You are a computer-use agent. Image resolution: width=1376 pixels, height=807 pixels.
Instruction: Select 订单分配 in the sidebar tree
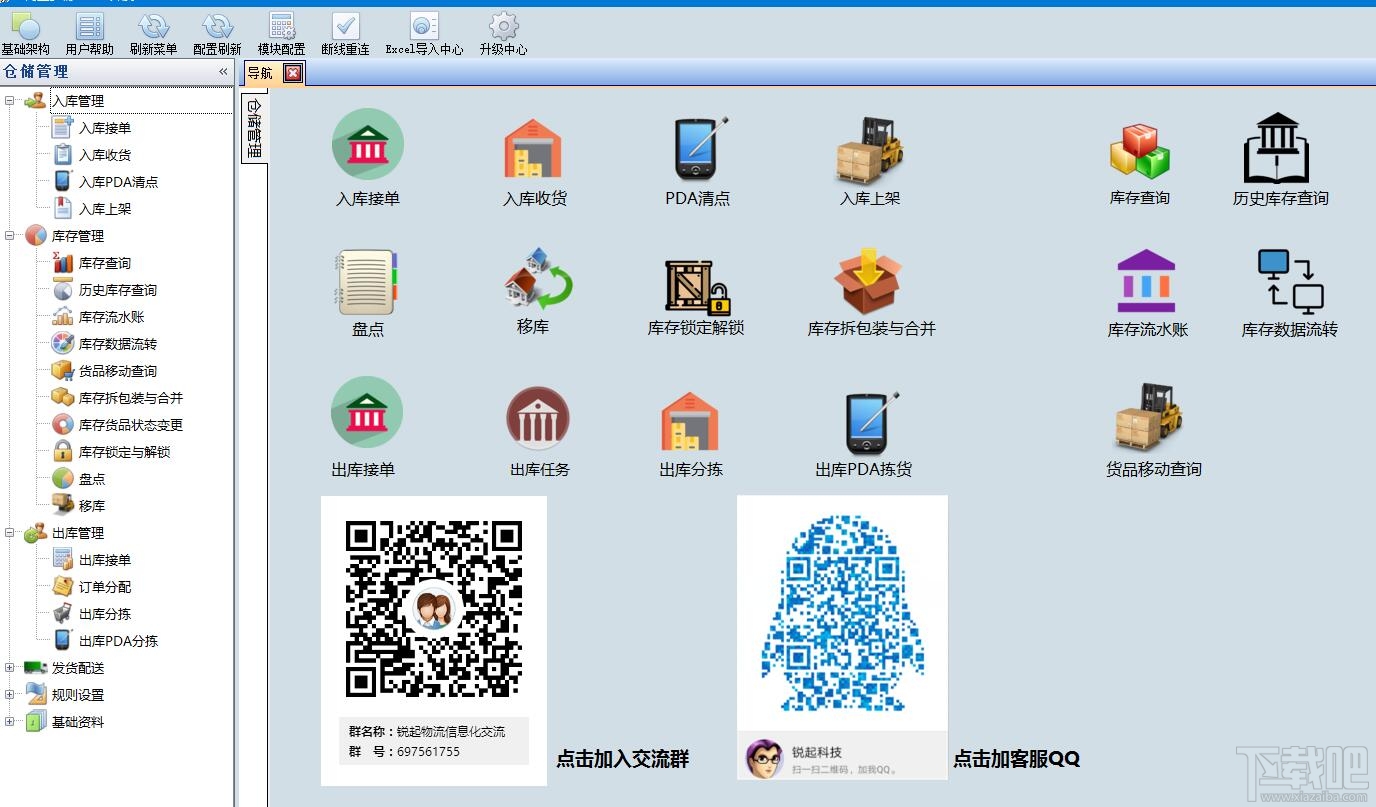[x=105, y=587]
